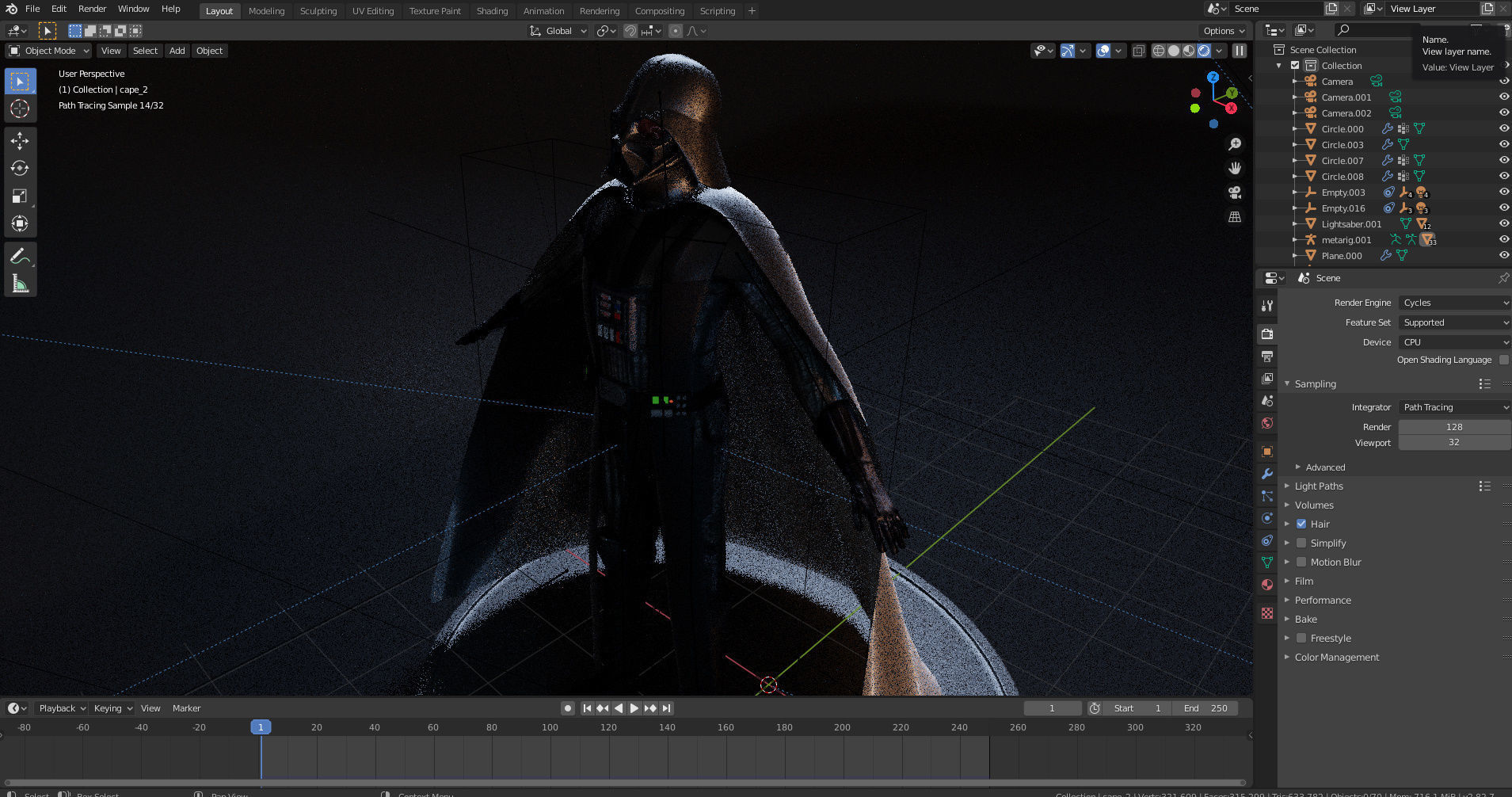This screenshot has width=1512, height=797.
Task: Click Marker in timeline header
Action: [x=186, y=708]
